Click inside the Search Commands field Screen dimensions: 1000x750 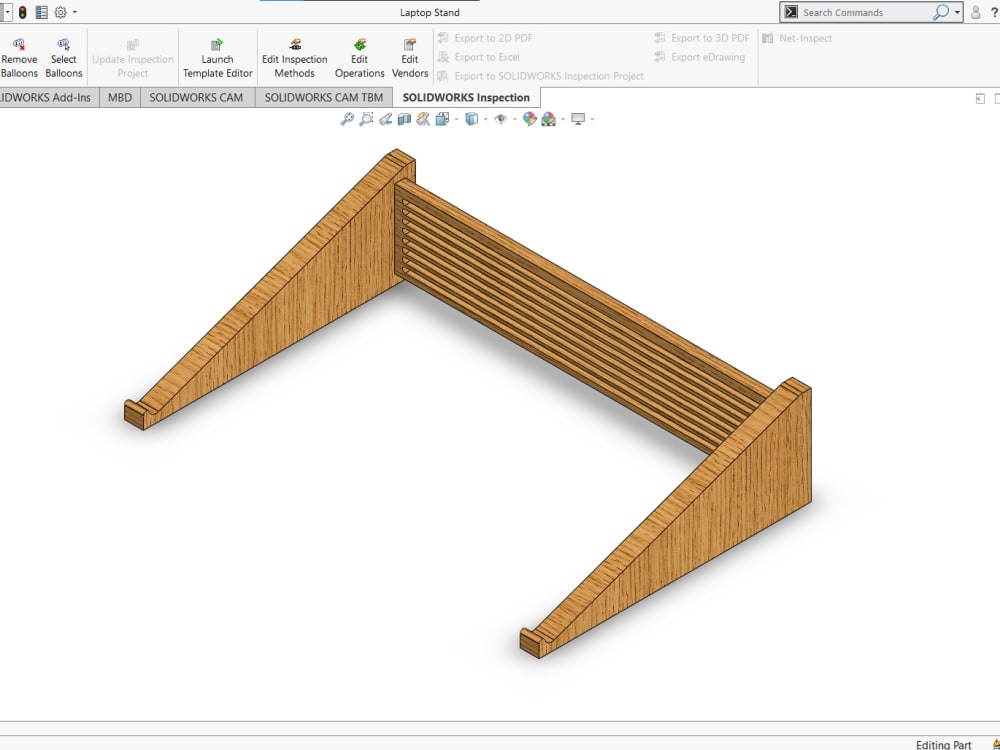coord(870,12)
